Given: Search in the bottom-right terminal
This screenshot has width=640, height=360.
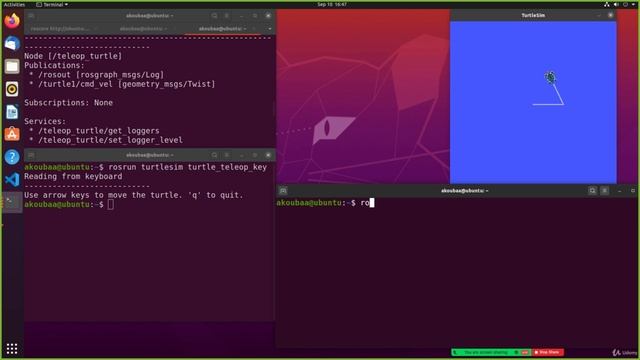Looking at the screenshot, I should pyautogui.click(x=592, y=191).
